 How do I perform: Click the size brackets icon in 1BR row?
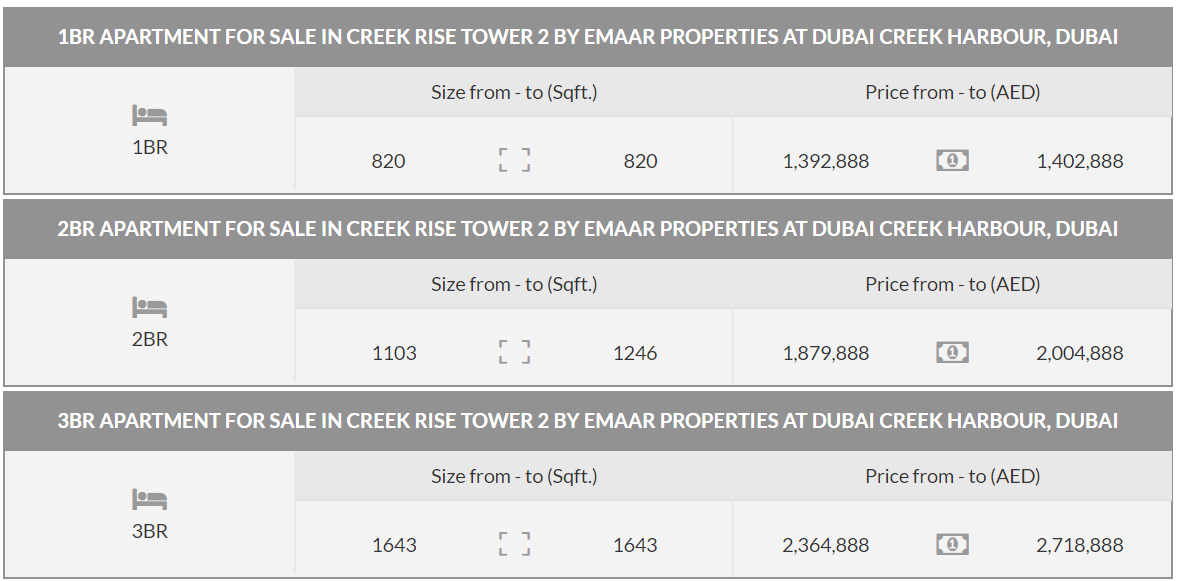click(x=514, y=160)
